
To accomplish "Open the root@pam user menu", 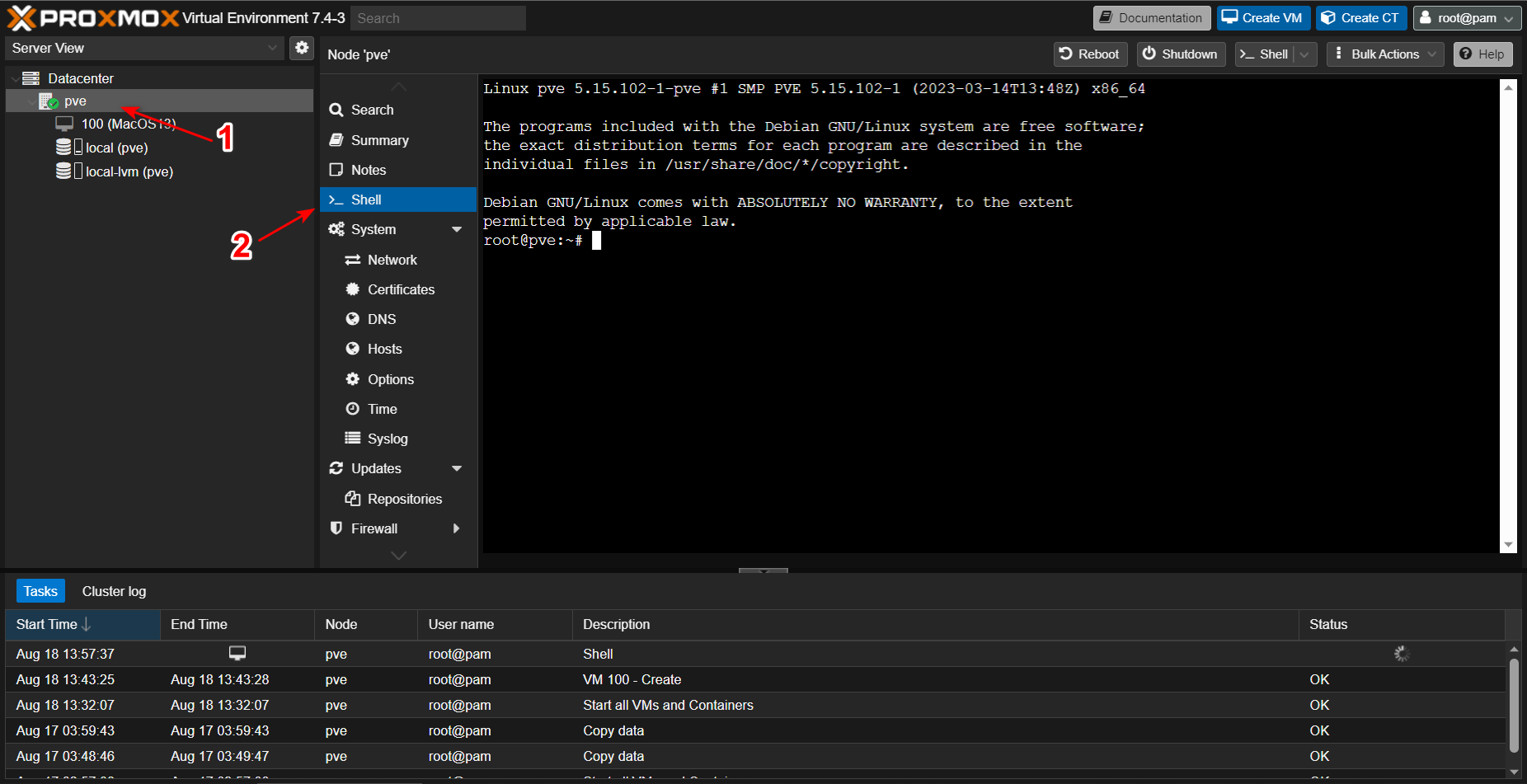I will 1467,18.
